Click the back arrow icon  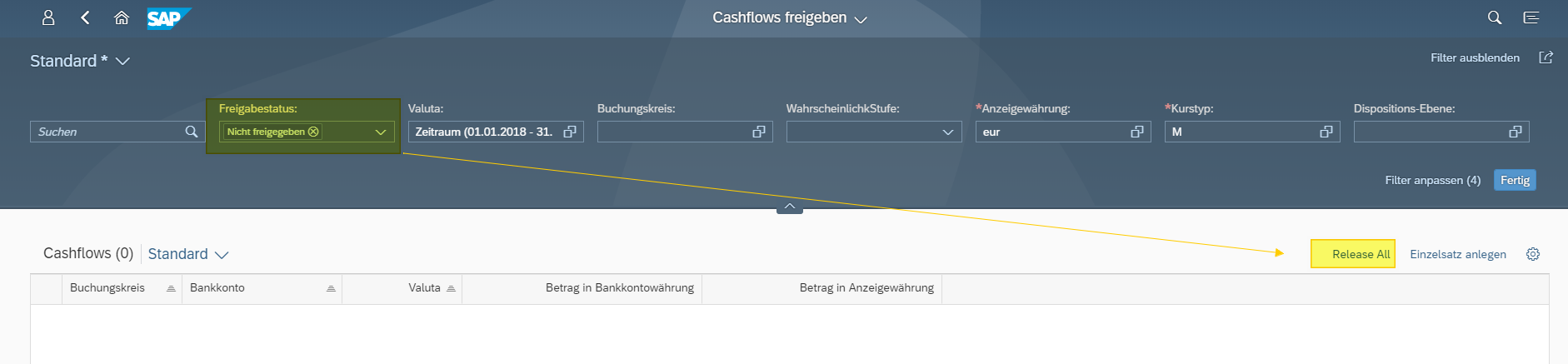pyautogui.click(x=85, y=17)
